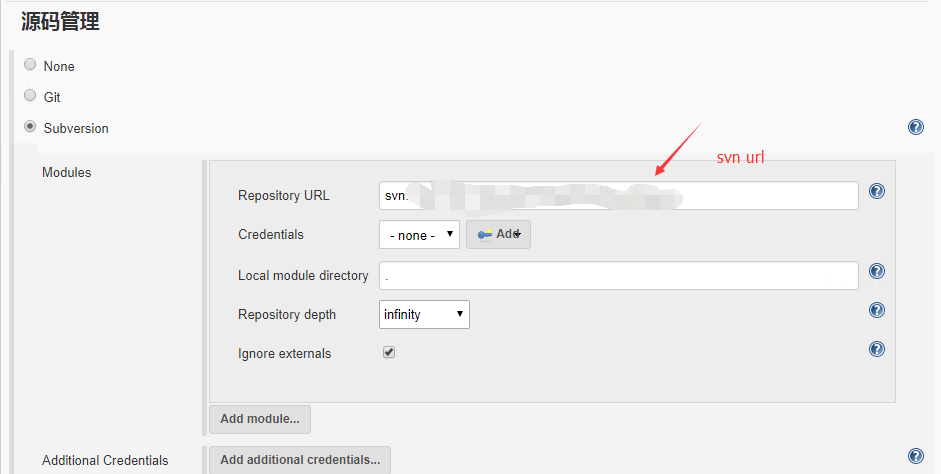This screenshot has width=941, height=474.
Task: Click the Local module directory label
Action: tap(303, 275)
